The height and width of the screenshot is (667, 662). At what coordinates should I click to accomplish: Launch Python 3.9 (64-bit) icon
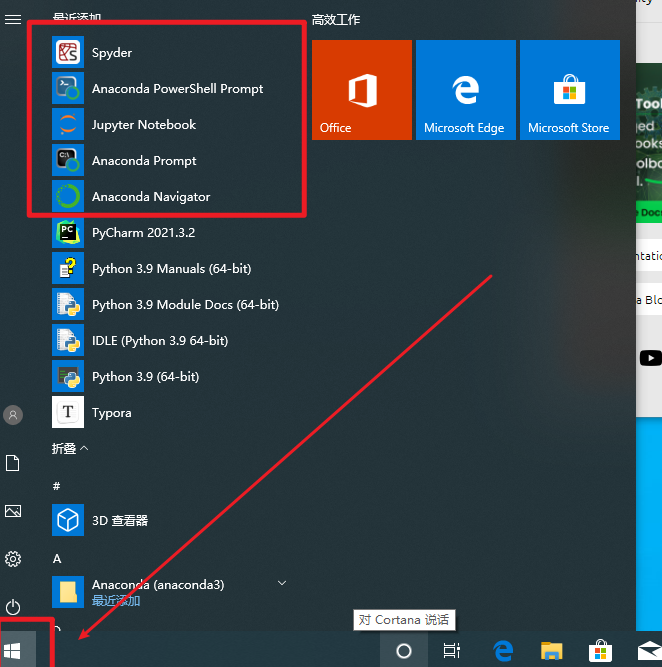tap(68, 376)
